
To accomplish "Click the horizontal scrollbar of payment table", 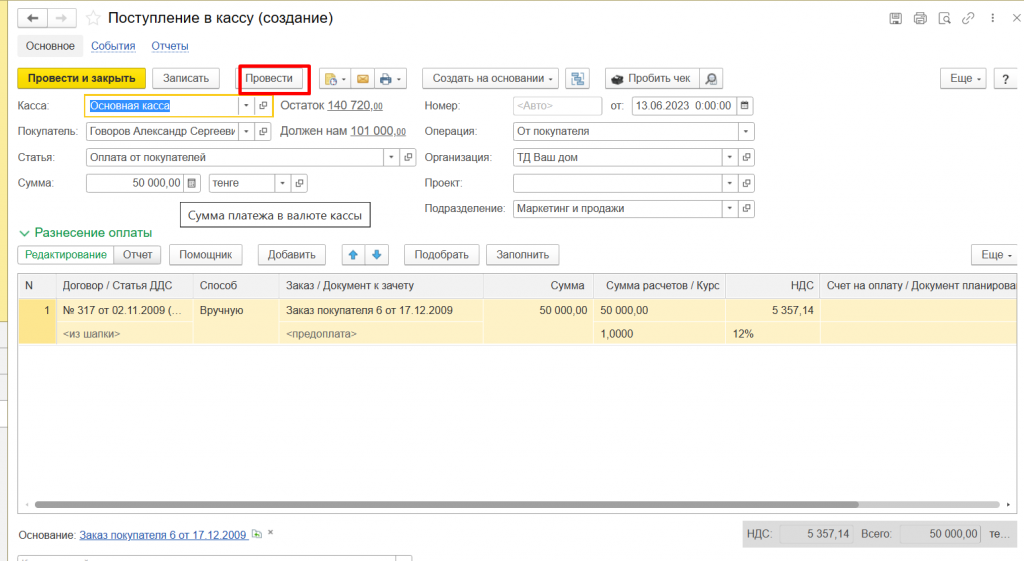I will (x=500, y=505).
